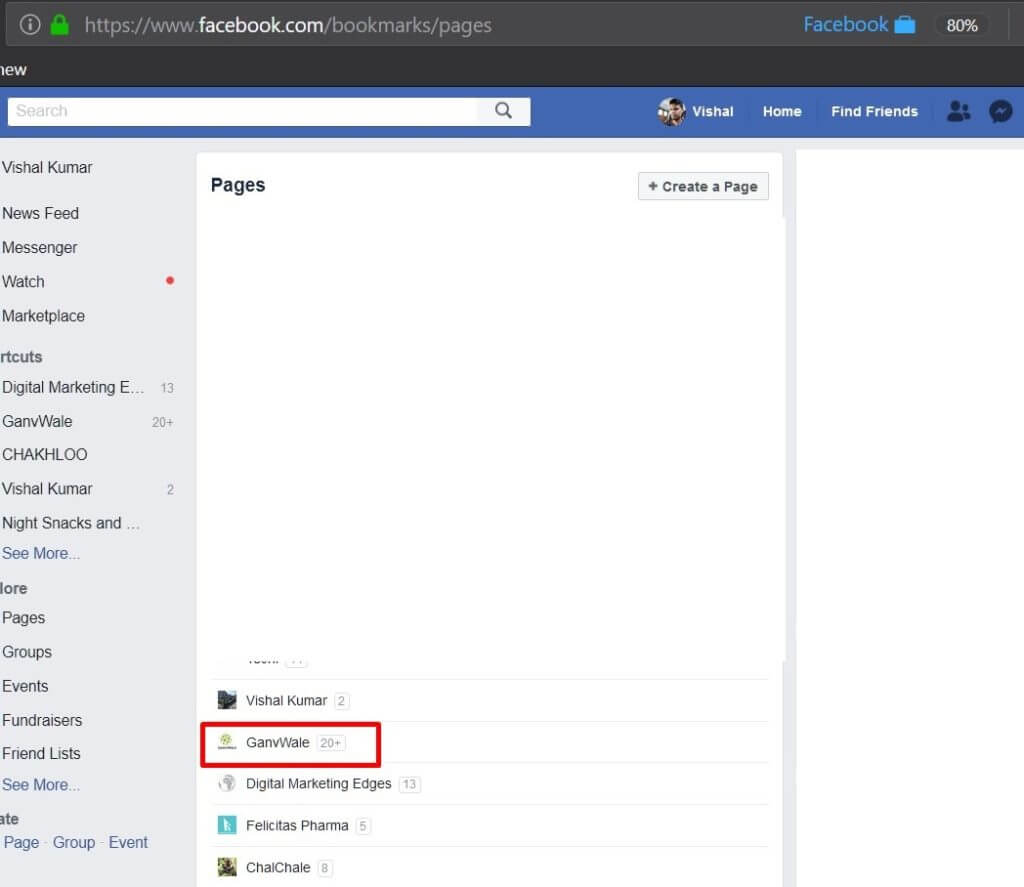The image size is (1024, 887).
Task: Click the GanvWale page logo icon
Action: (x=227, y=742)
